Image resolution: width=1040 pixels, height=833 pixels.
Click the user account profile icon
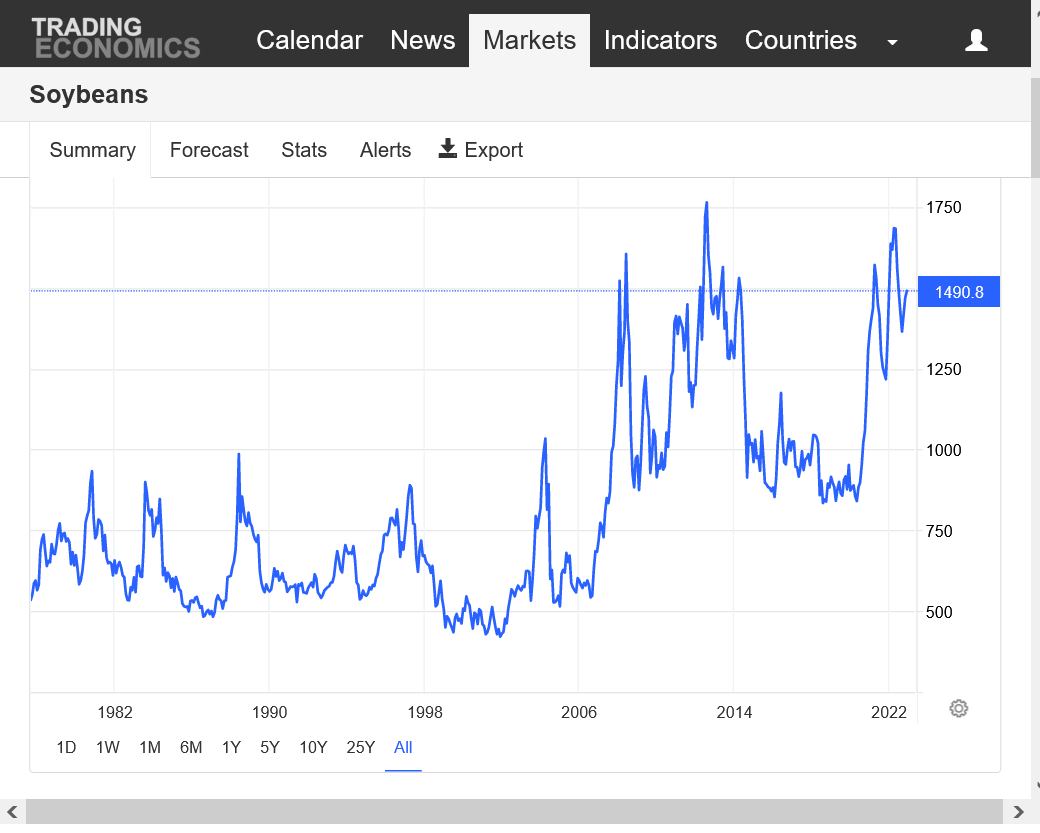976,40
